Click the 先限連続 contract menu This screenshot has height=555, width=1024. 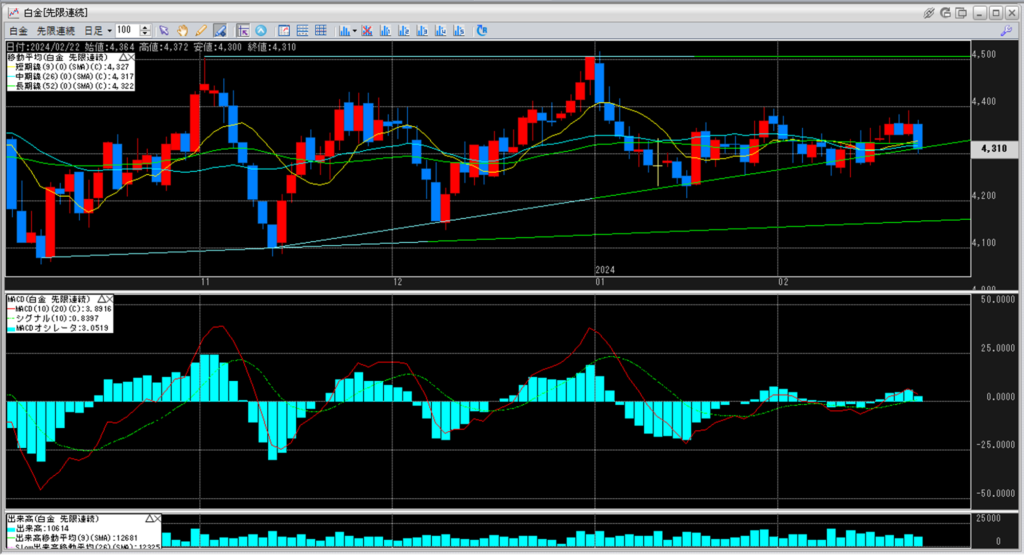(56, 31)
